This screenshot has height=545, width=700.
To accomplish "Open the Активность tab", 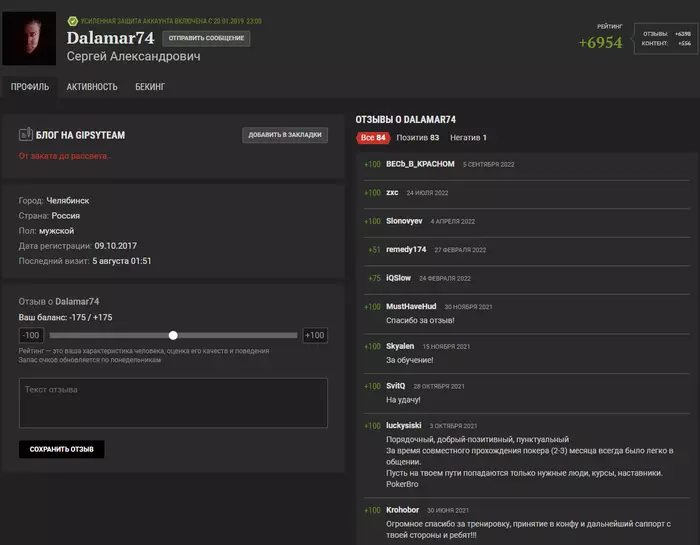I will click(92, 87).
